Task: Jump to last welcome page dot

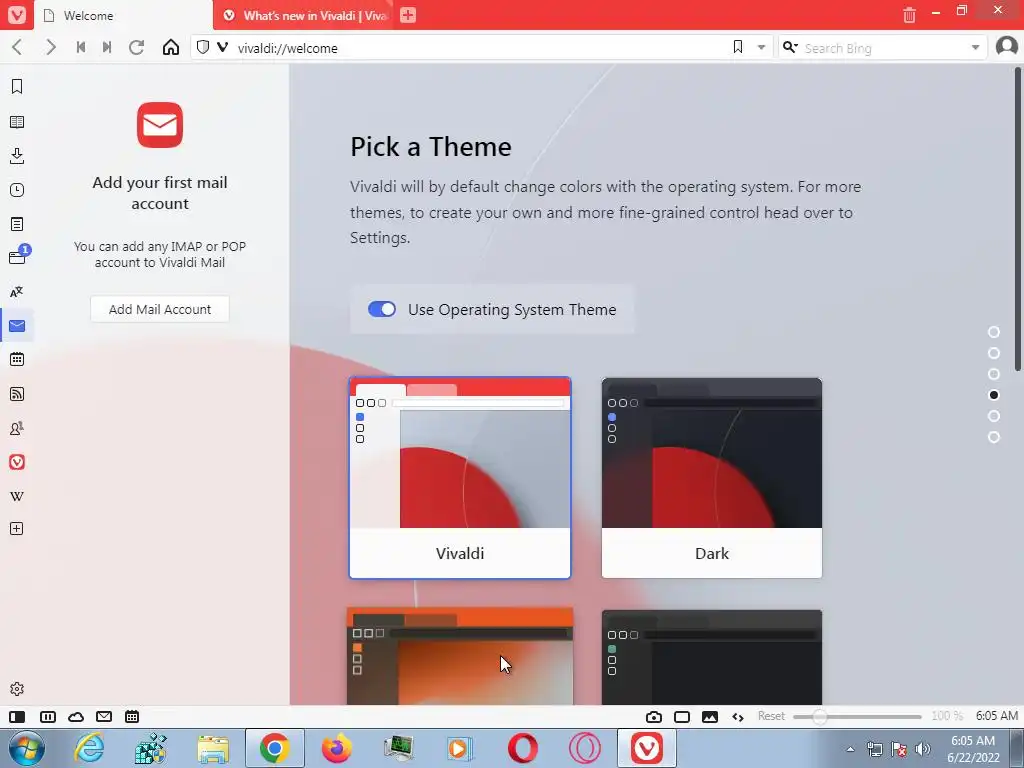Action: point(993,437)
